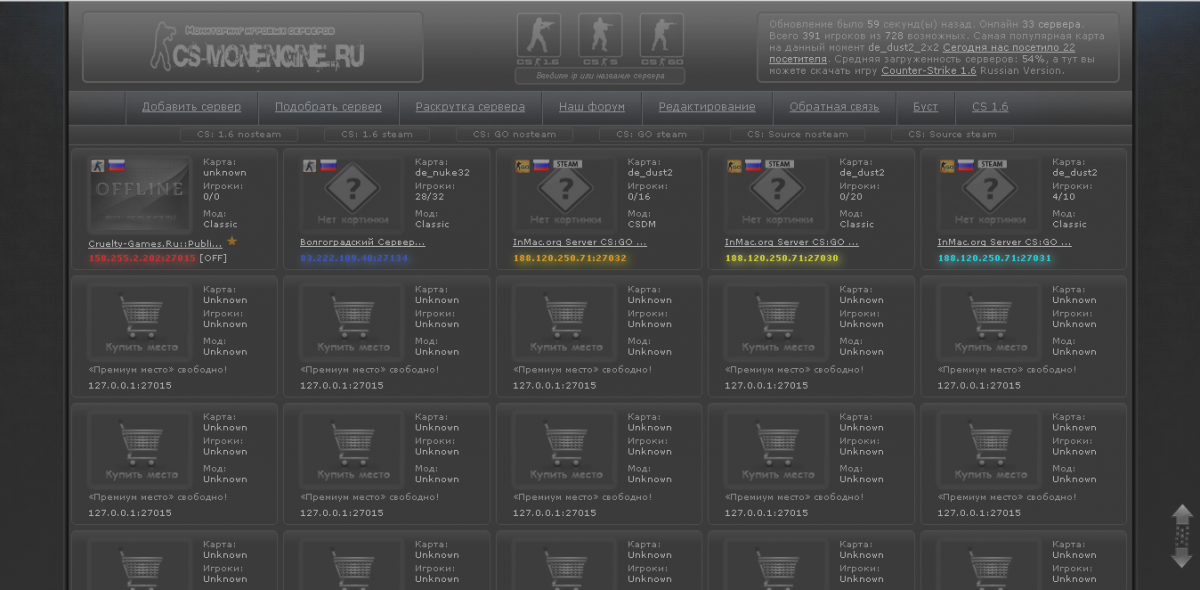Click the Russian flag on the 188.120.250.71:27031 card
This screenshot has height=590, width=1200.
[x=965, y=165]
